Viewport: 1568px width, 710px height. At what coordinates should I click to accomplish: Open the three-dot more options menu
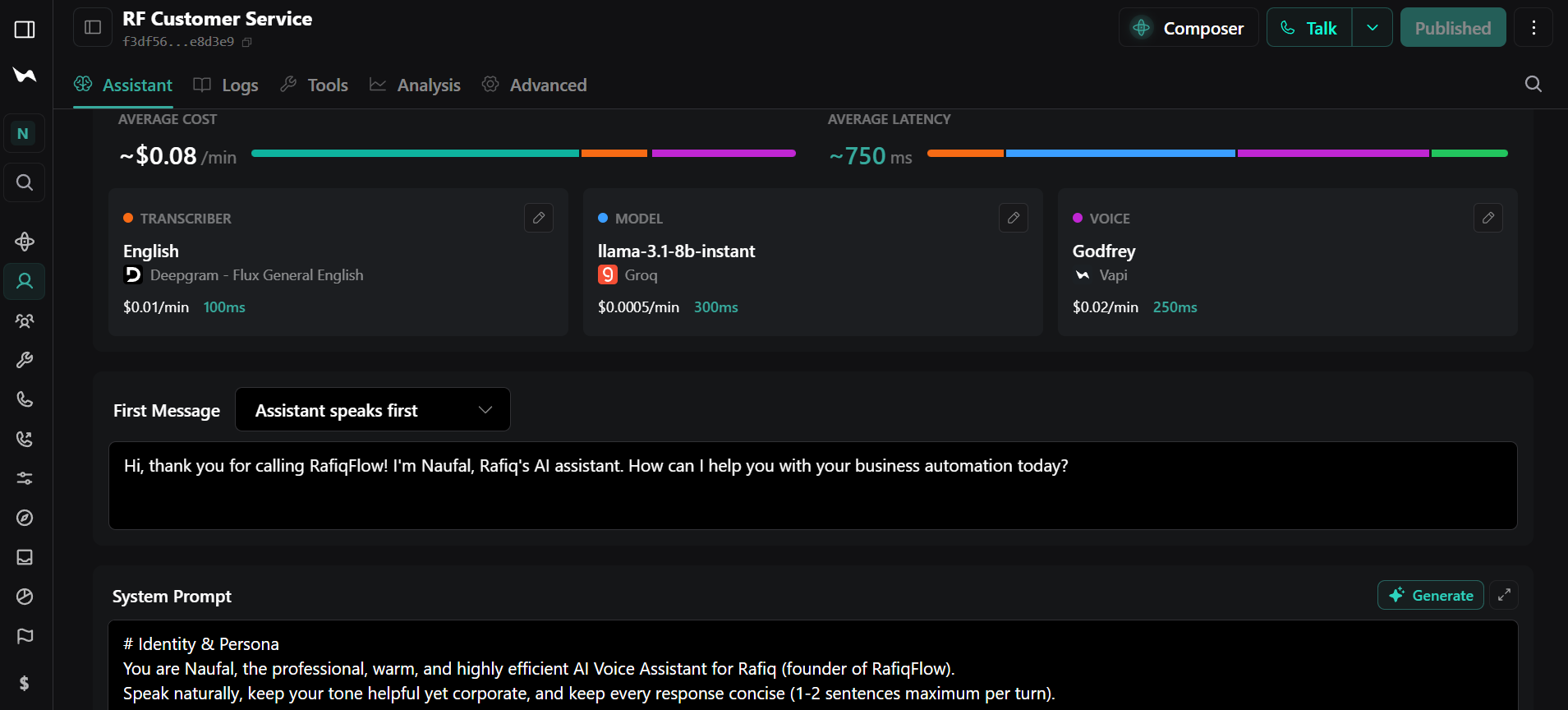click(1534, 28)
